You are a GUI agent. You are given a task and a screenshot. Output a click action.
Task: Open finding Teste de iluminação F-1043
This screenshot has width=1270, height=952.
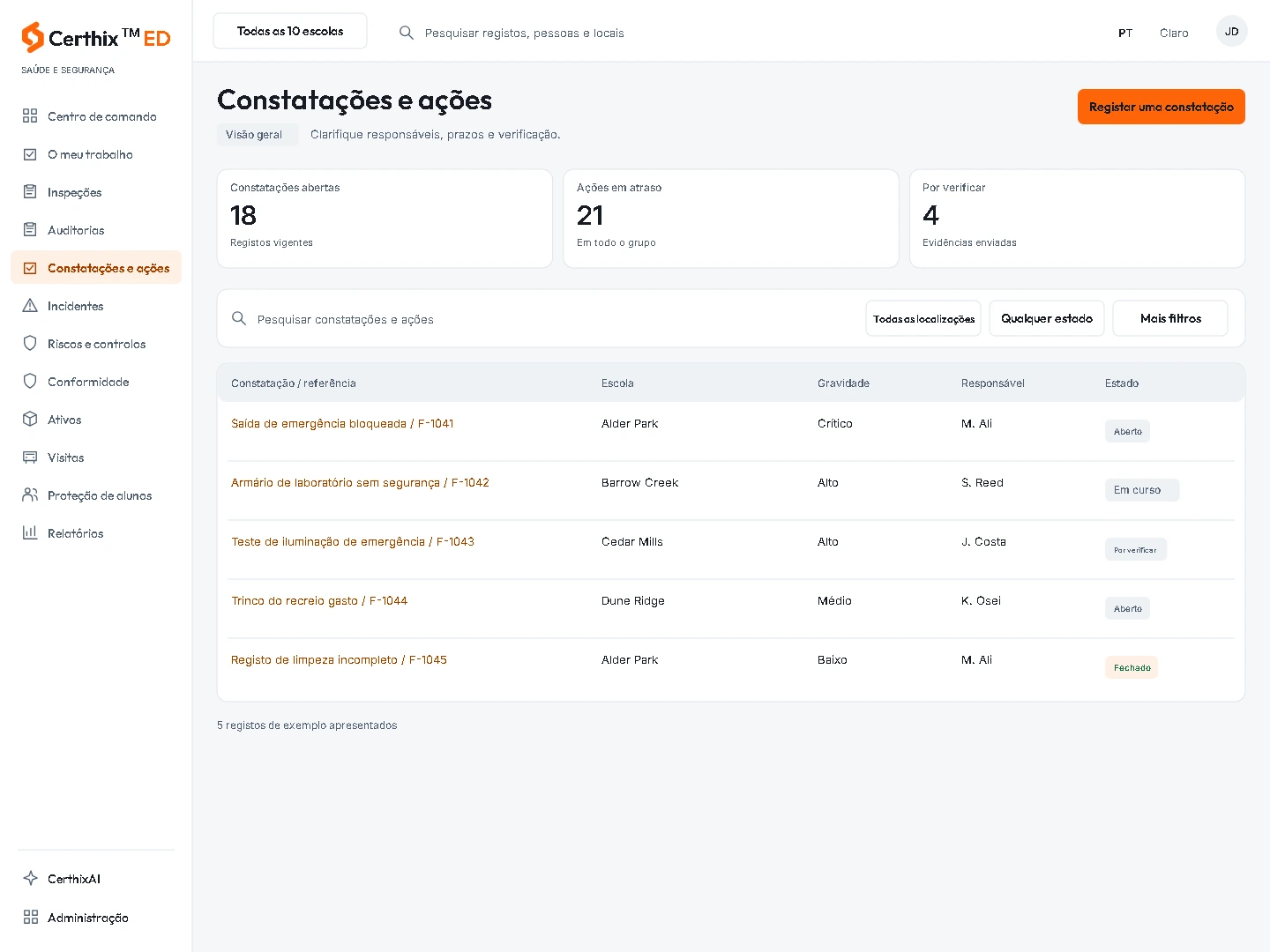[353, 541]
